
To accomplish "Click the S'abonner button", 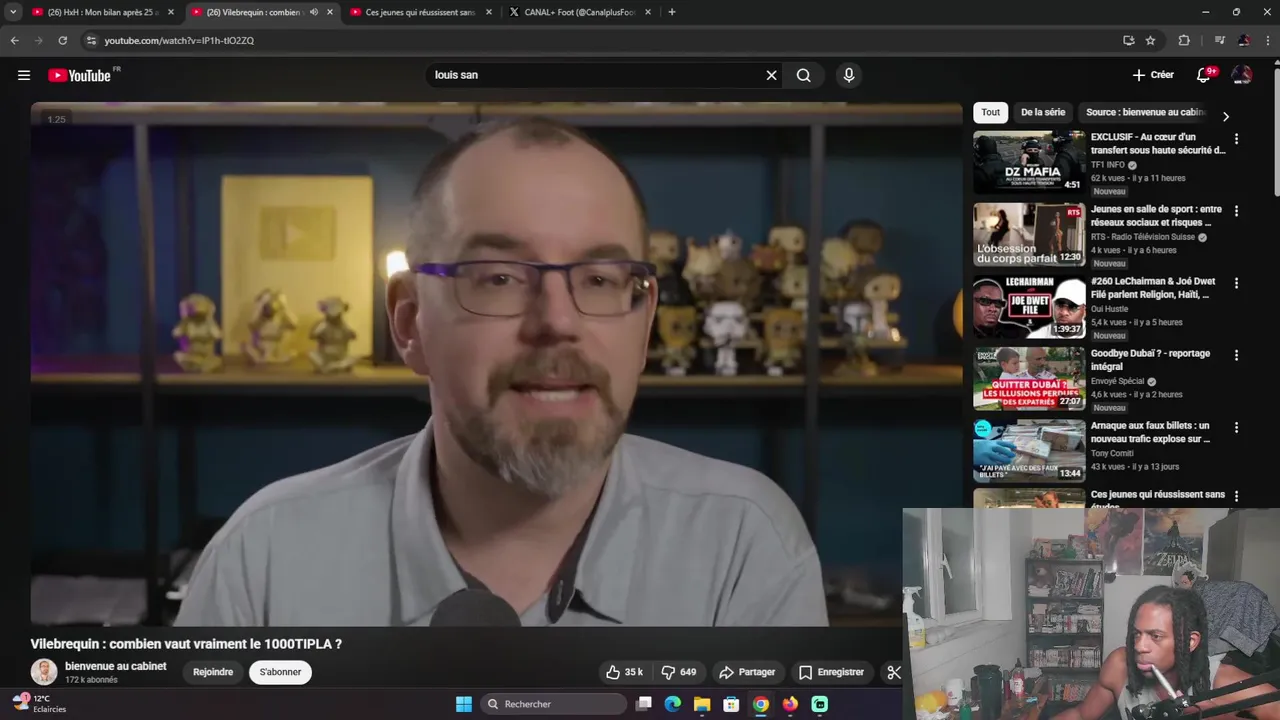I will (280, 672).
